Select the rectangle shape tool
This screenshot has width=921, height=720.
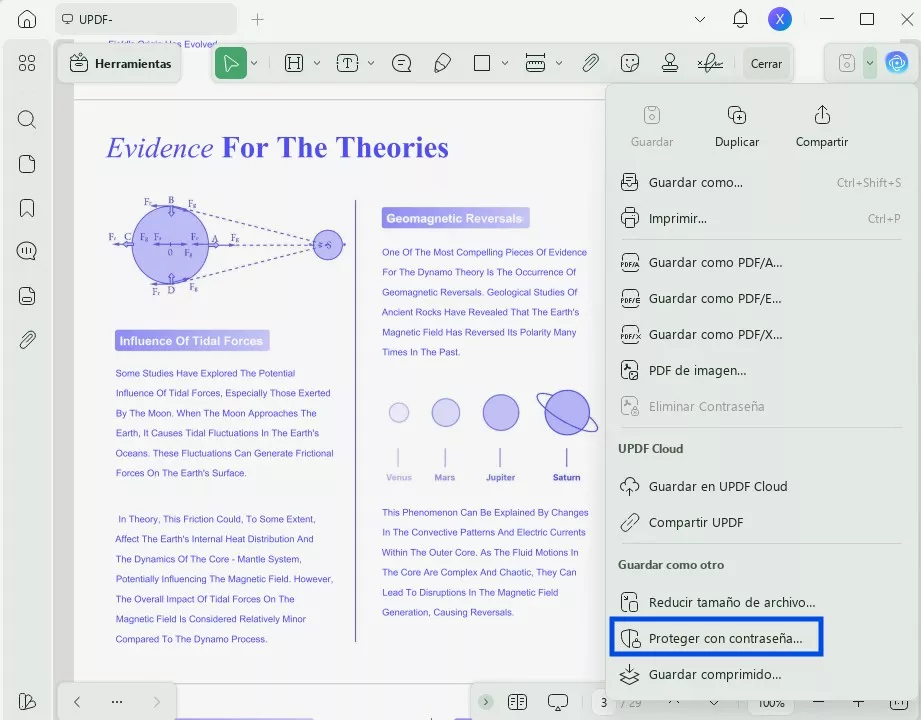(x=482, y=63)
